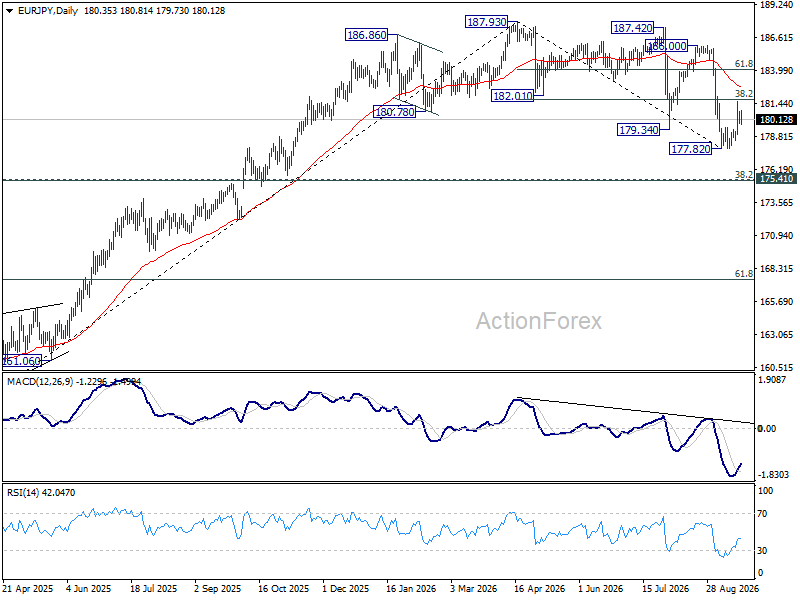800x600 pixels.
Task: Select the MACD(12,26,9) indicator label
Action: tap(40, 382)
